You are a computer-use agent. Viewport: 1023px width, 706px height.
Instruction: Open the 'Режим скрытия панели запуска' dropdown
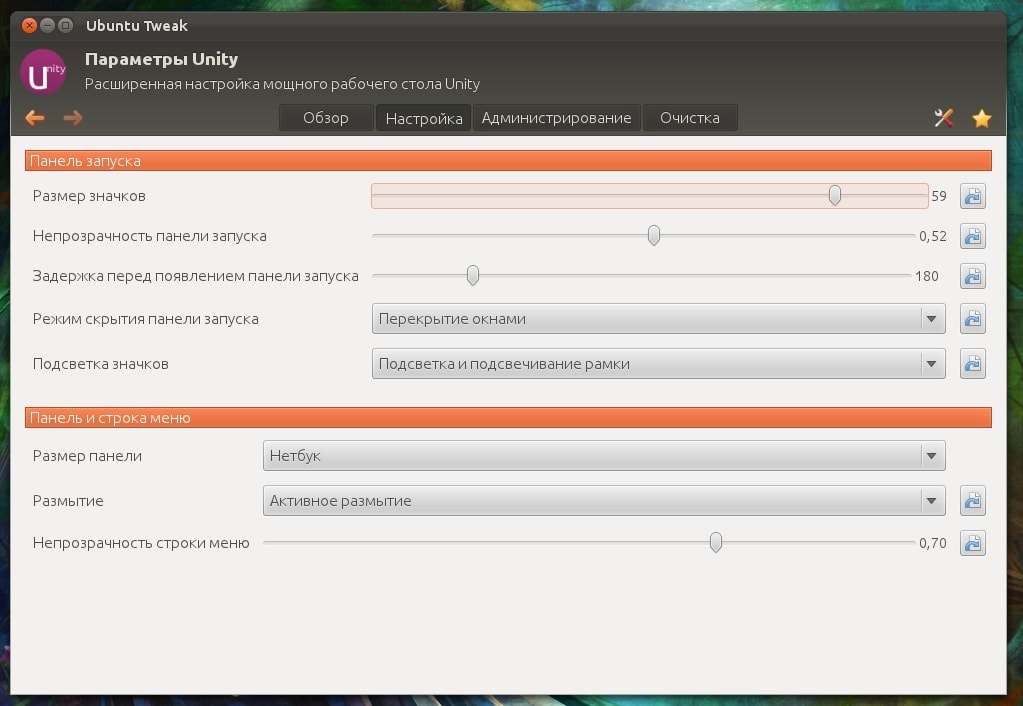pos(658,318)
